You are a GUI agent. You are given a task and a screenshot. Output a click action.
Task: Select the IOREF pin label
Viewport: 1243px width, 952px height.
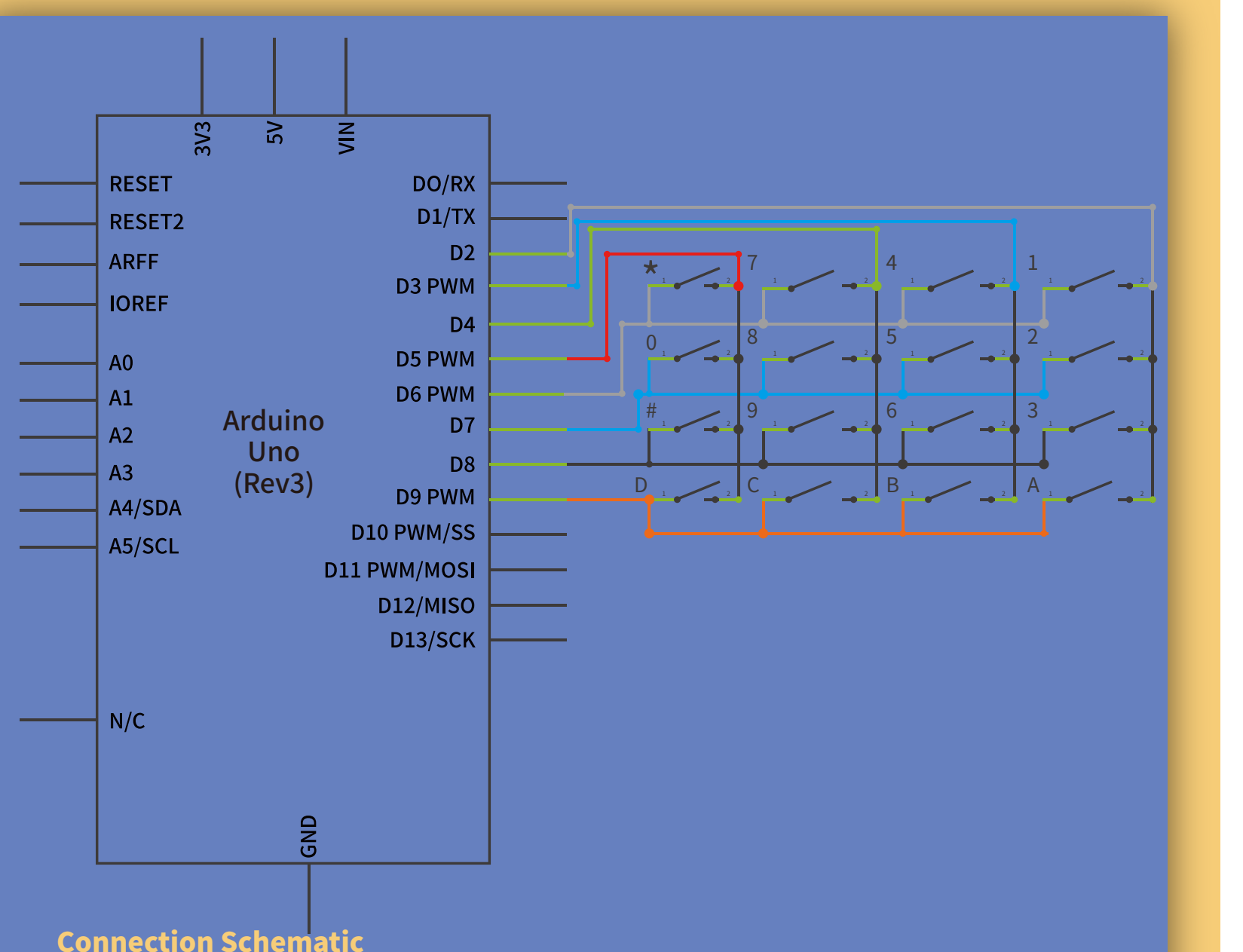click(139, 303)
